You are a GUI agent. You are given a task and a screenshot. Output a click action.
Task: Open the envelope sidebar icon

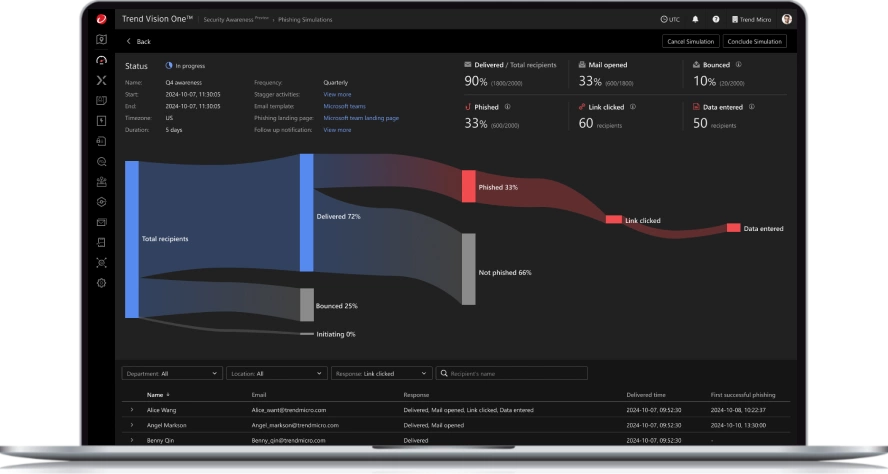pos(101,222)
